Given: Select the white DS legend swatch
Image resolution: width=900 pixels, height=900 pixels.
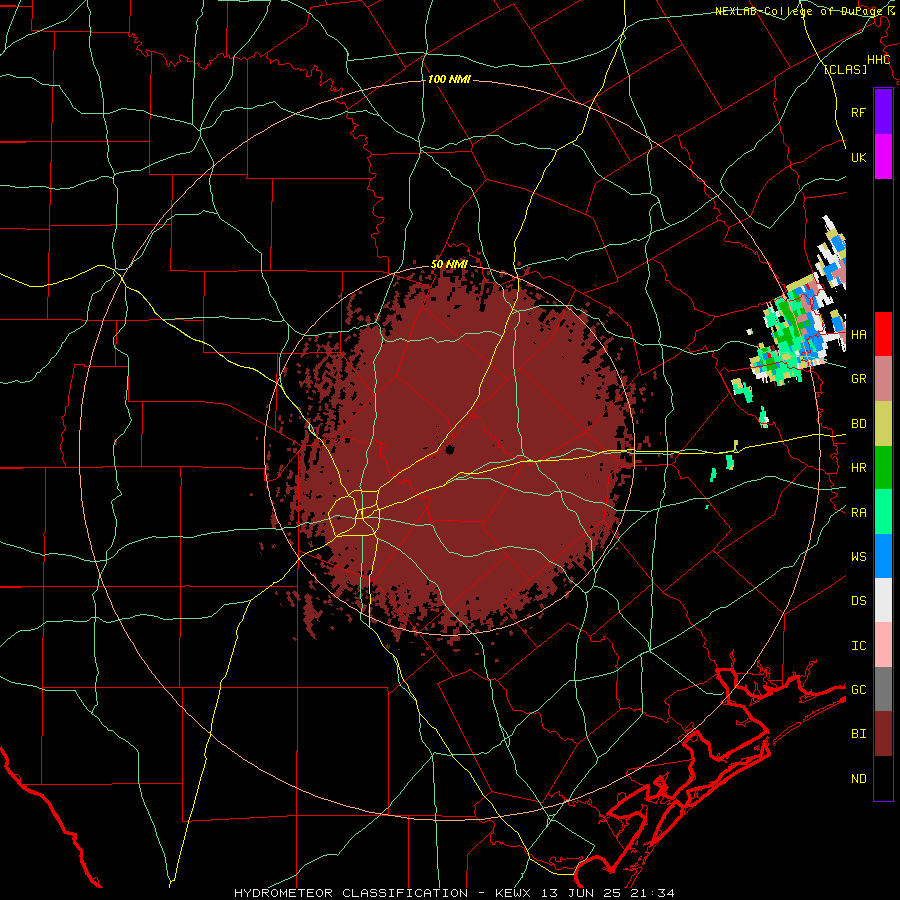Looking at the screenshot, I should pyautogui.click(x=883, y=600).
